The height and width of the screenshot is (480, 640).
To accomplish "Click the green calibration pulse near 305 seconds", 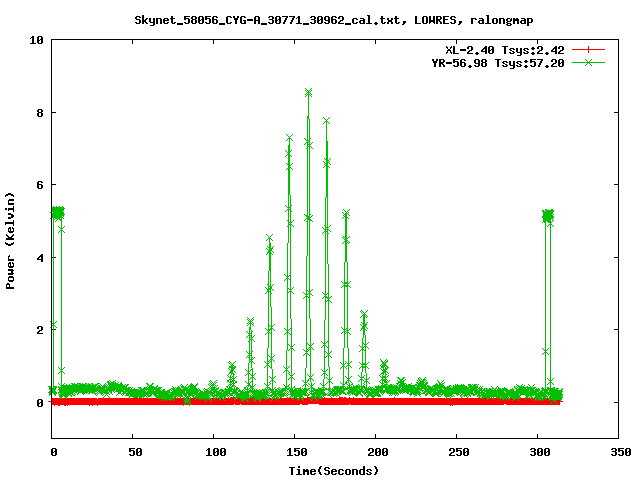I will click(548, 215).
